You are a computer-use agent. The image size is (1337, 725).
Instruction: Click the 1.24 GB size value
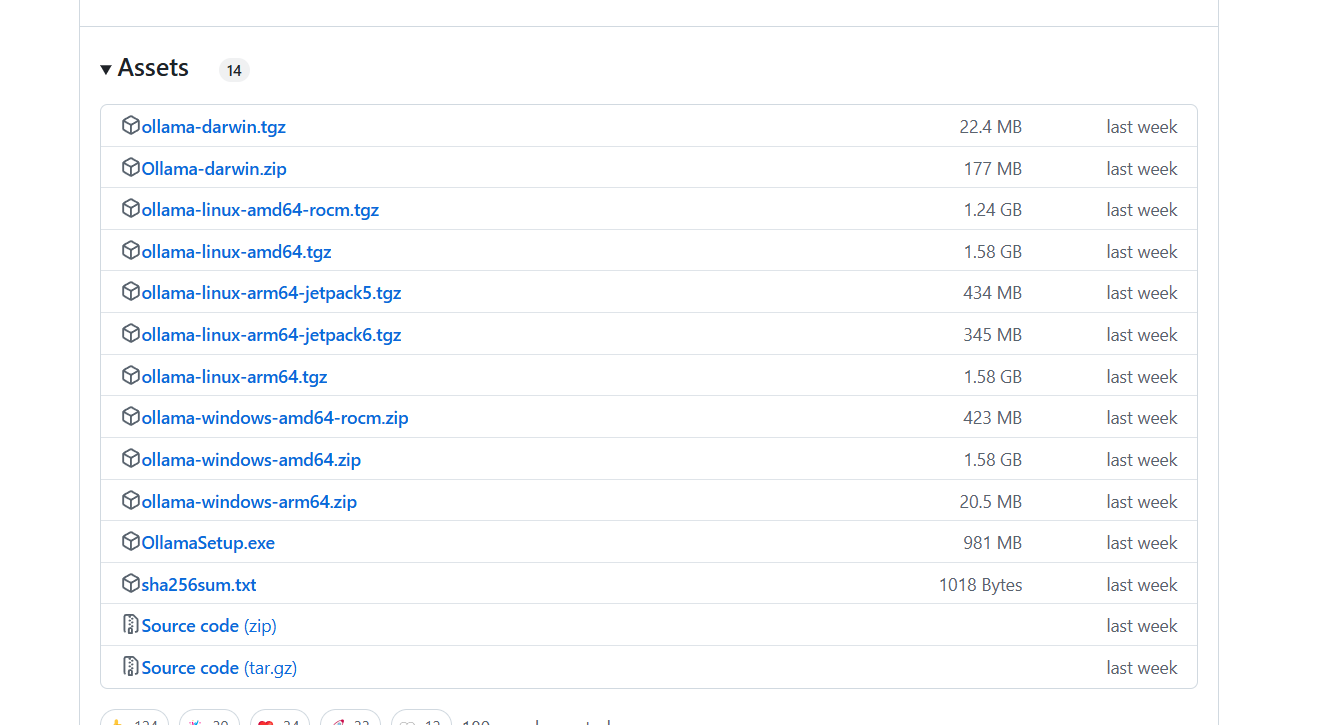pos(993,210)
